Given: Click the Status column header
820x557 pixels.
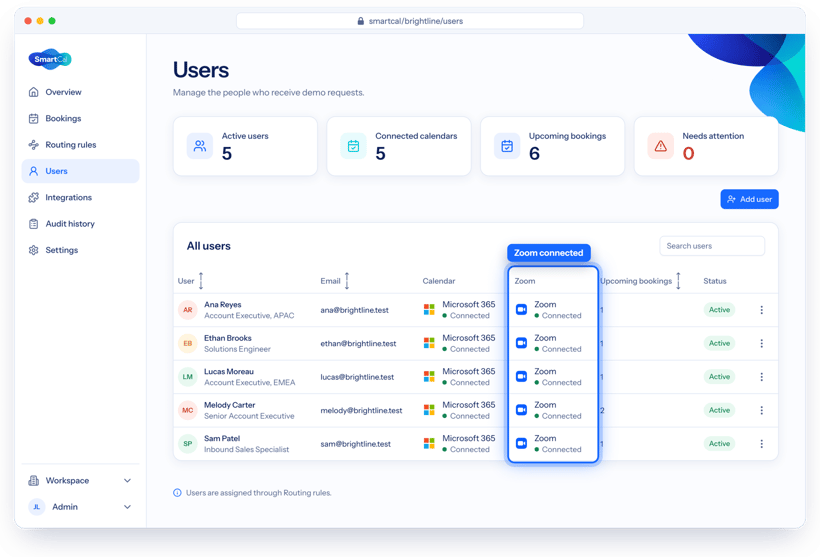Looking at the screenshot, I should tap(715, 281).
